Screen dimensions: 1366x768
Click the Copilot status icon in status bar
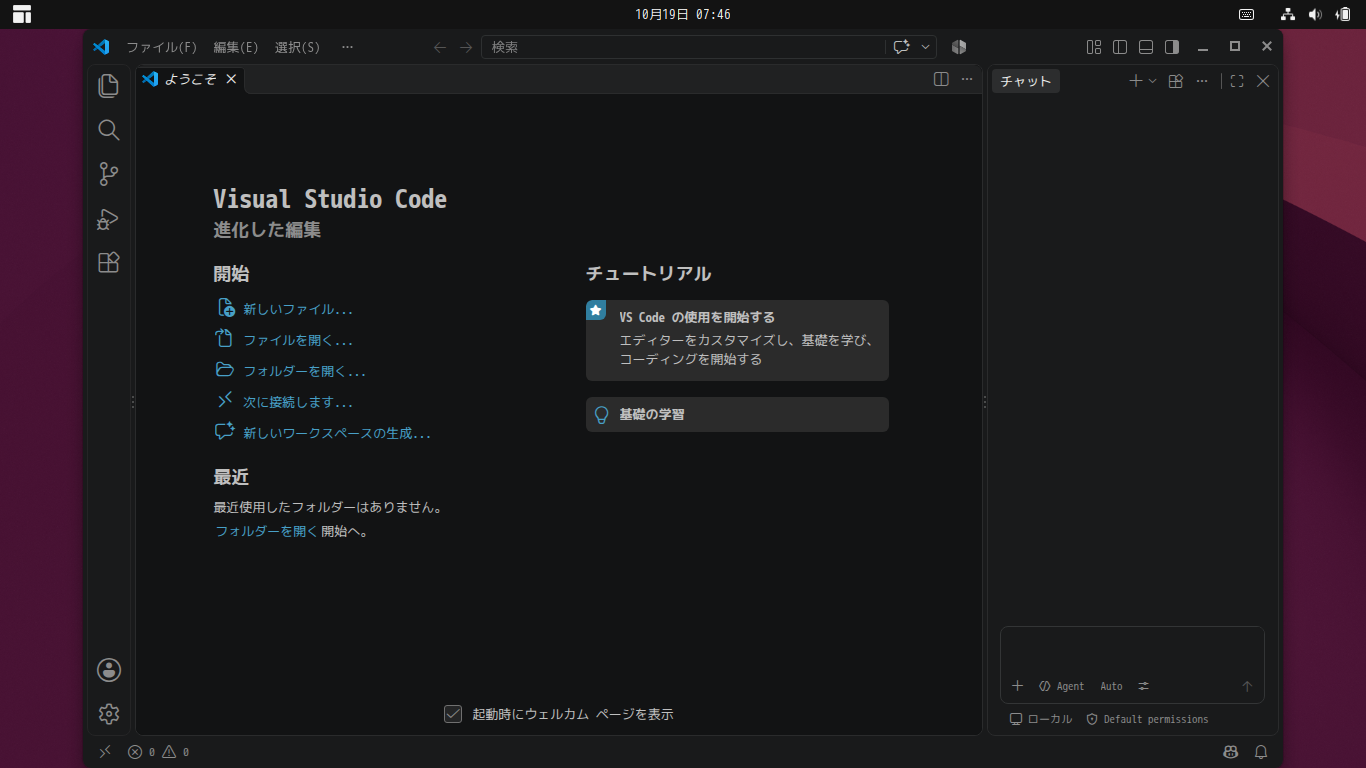pos(1230,752)
